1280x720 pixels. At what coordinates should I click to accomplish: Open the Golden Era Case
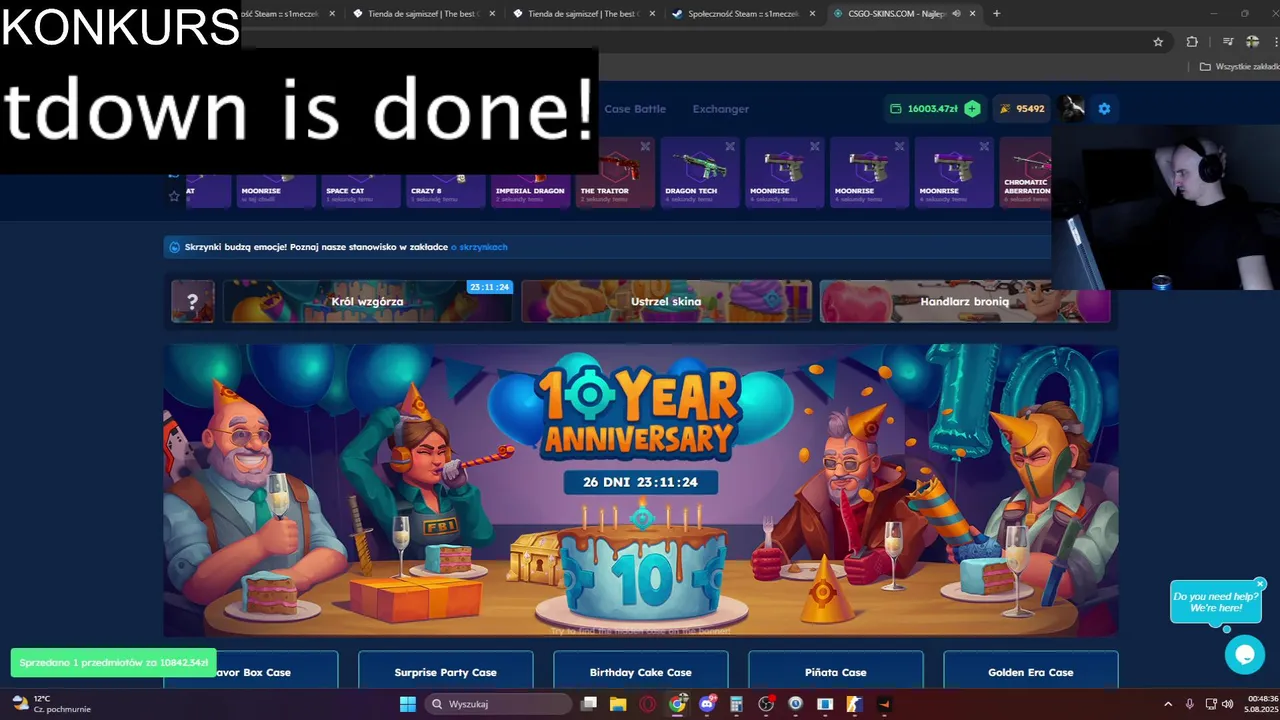click(1030, 672)
